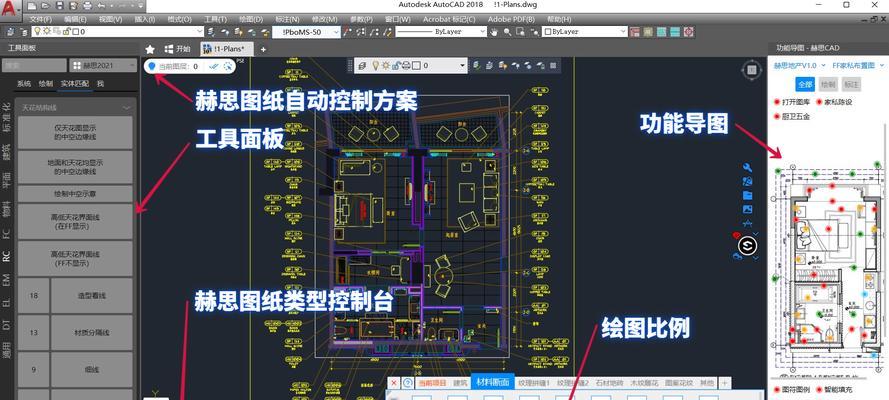Open the 赫思2021 dropdown in tool panel

point(103,65)
